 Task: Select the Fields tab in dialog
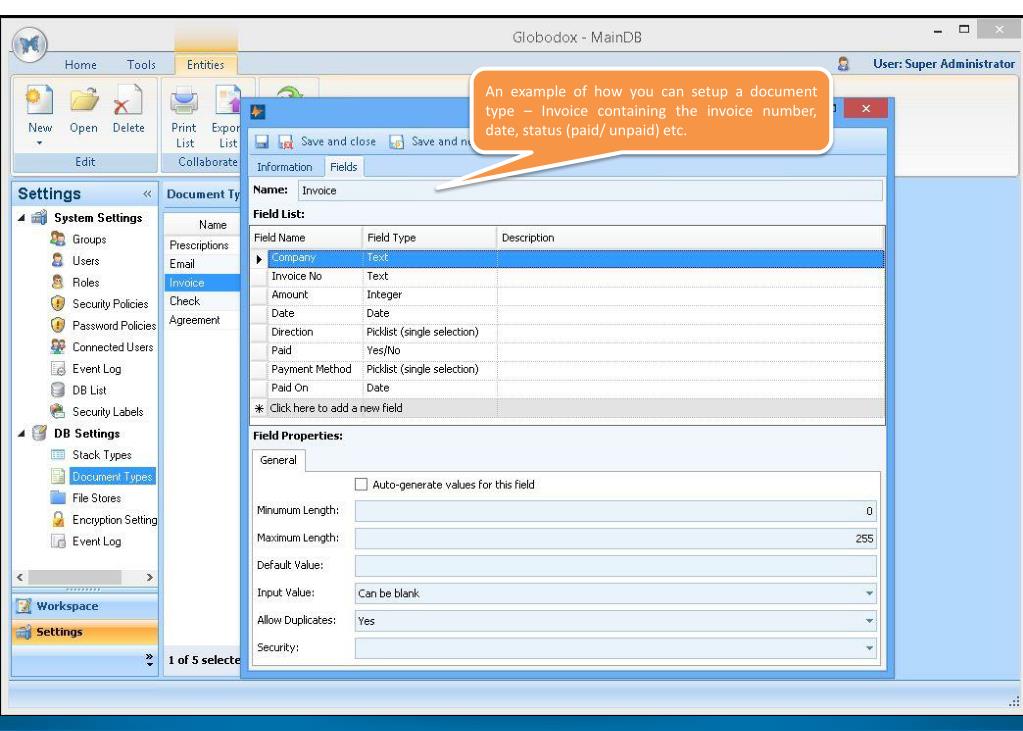click(343, 167)
